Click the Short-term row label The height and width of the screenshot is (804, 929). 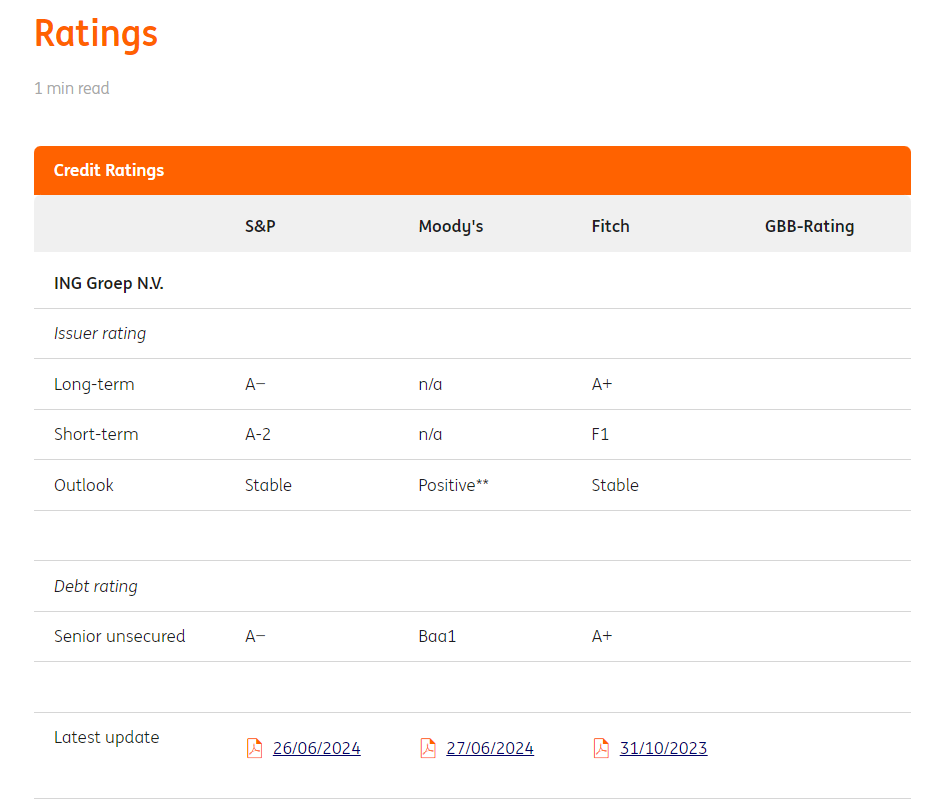96,434
